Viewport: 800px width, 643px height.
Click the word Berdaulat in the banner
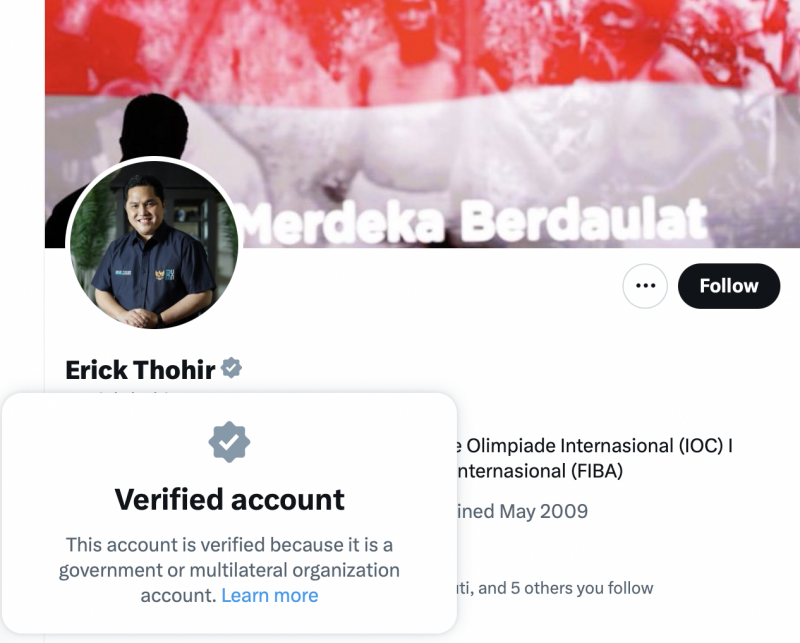tap(585, 219)
